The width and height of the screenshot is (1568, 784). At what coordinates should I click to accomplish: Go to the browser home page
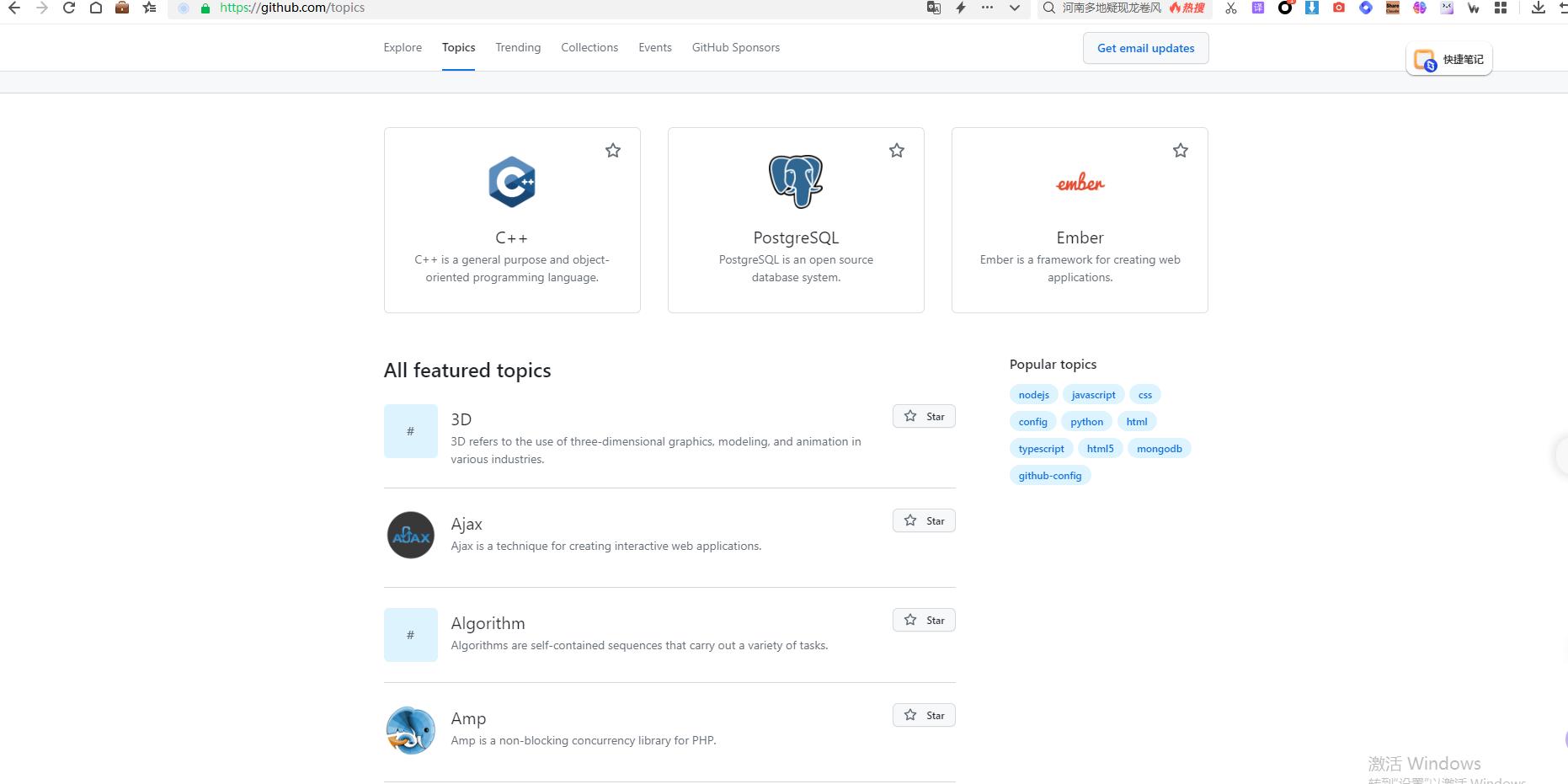96,8
